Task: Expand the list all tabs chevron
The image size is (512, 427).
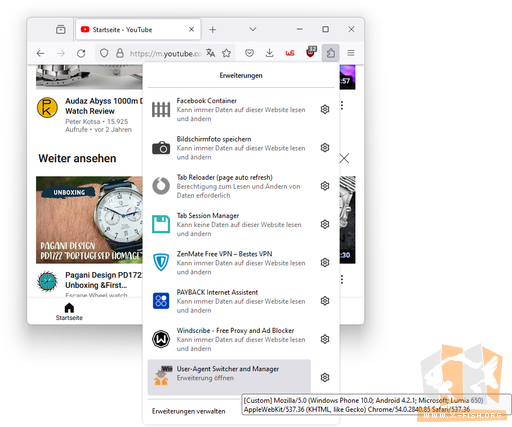Action: click(x=253, y=29)
